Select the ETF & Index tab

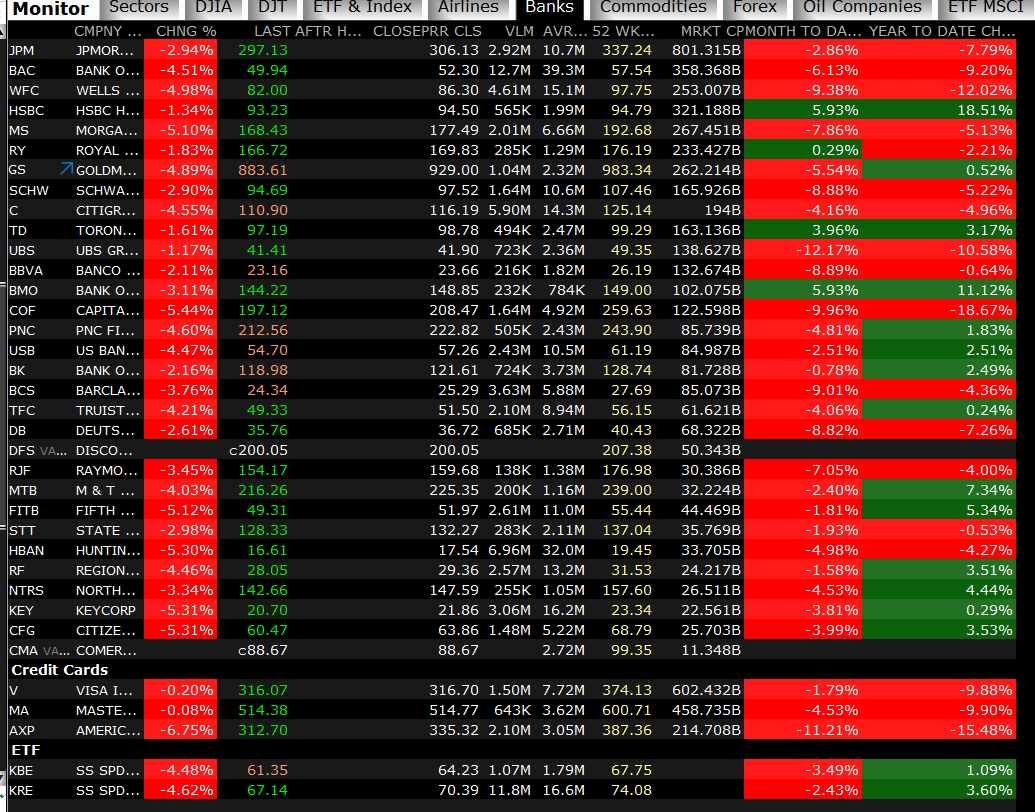[362, 8]
